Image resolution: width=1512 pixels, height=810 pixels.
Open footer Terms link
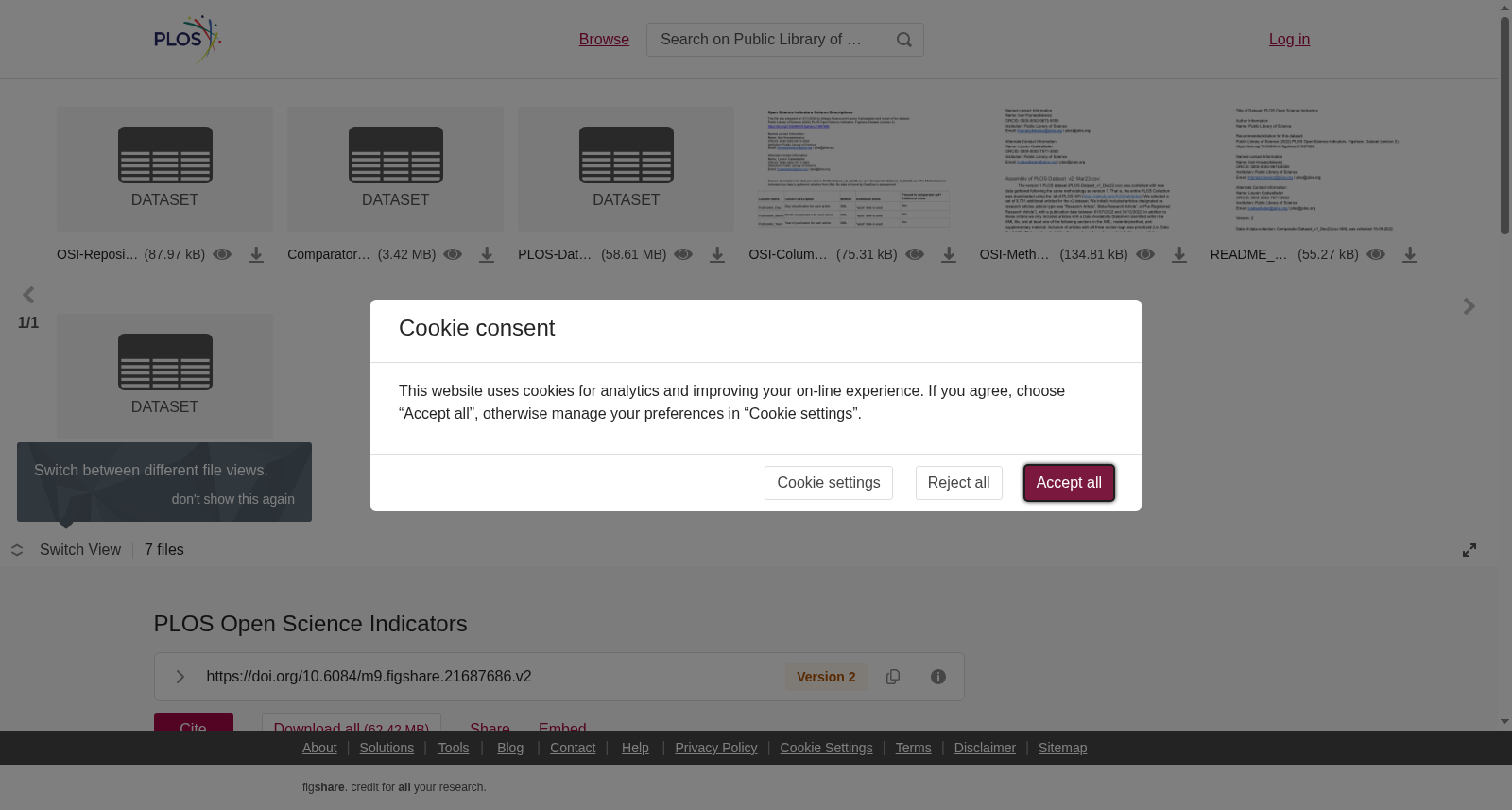tap(914, 748)
